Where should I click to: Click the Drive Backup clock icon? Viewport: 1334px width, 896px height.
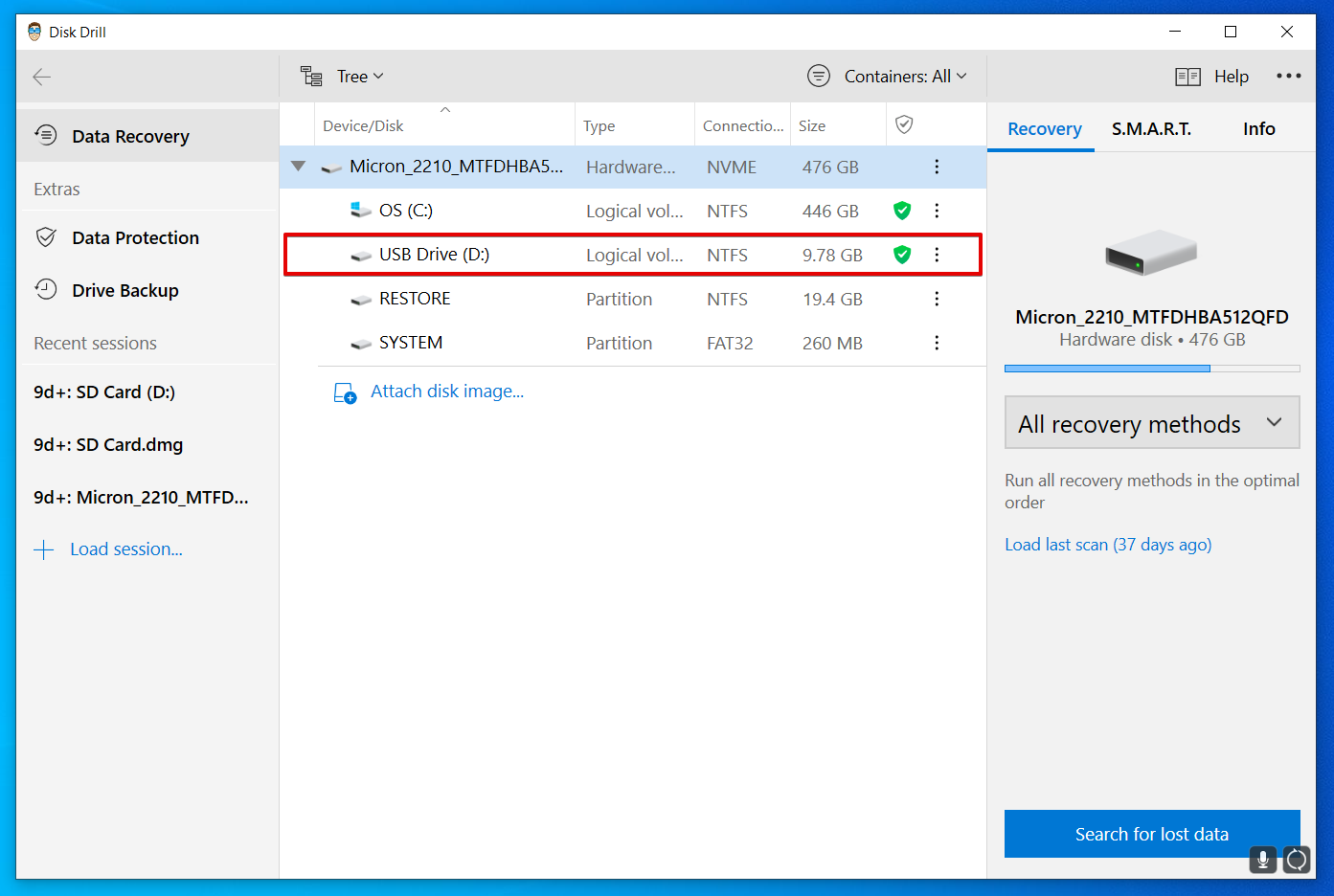[46, 289]
